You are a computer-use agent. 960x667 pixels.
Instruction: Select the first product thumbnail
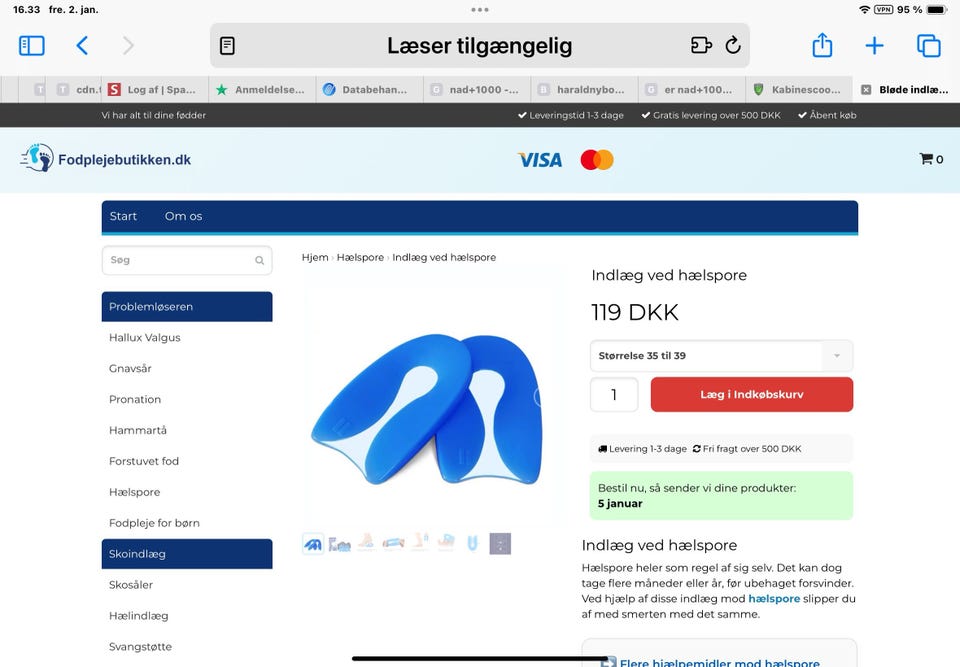313,544
